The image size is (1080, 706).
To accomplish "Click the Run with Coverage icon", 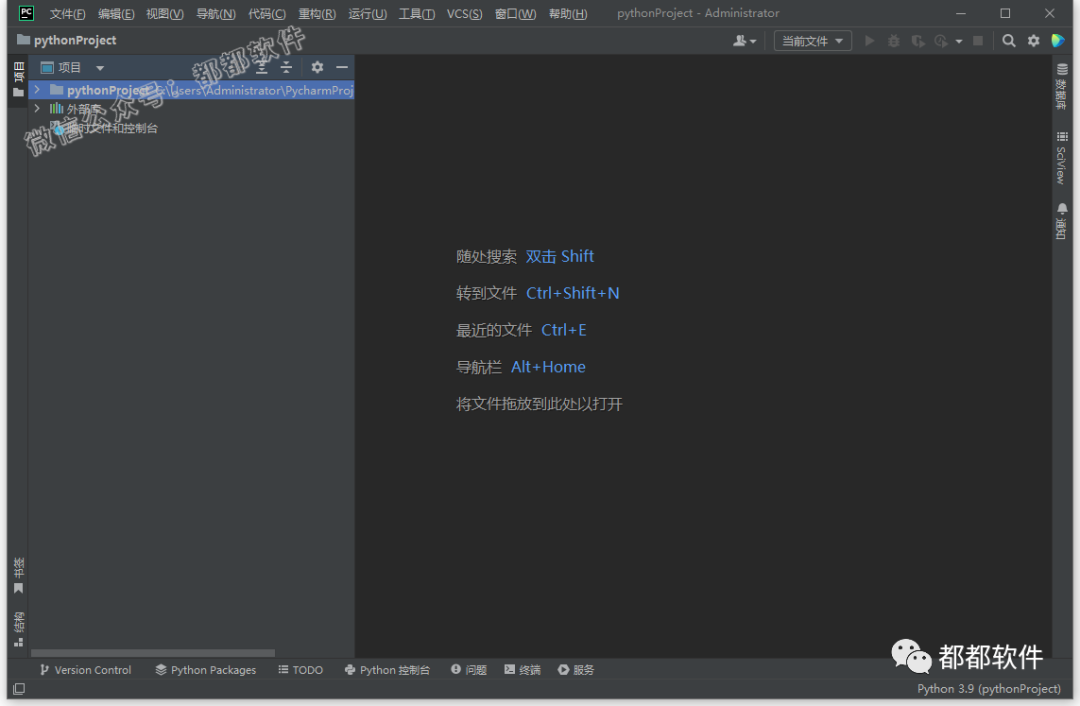I will [x=917, y=41].
